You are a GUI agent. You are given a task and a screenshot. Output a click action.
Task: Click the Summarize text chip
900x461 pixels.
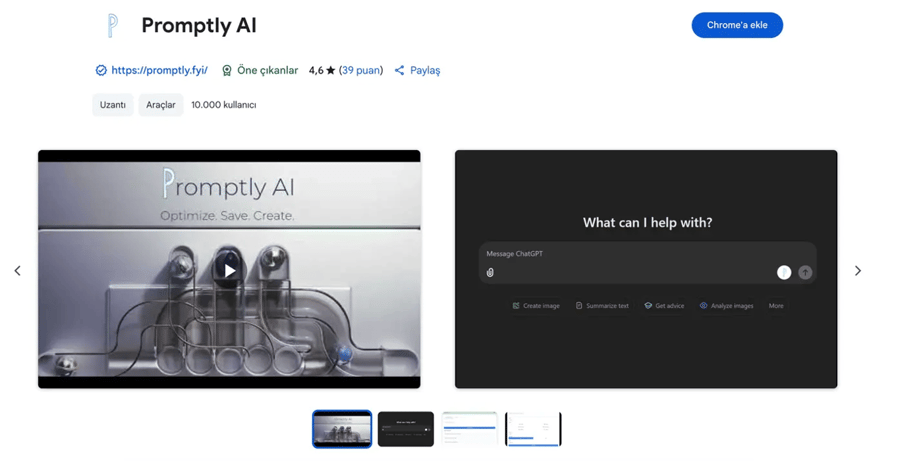click(x=602, y=306)
